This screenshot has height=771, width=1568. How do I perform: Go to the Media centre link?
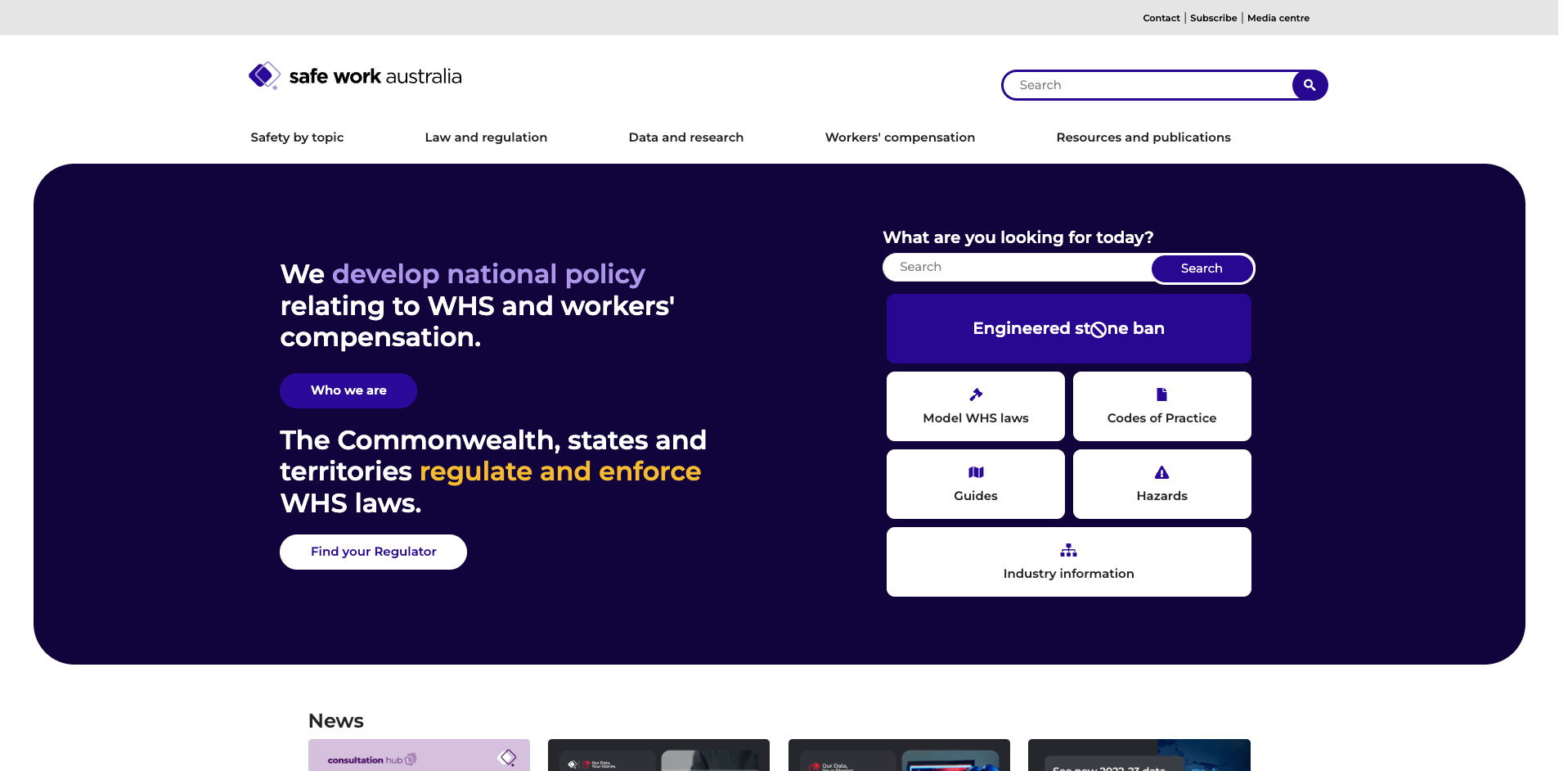click(1278, 18)
